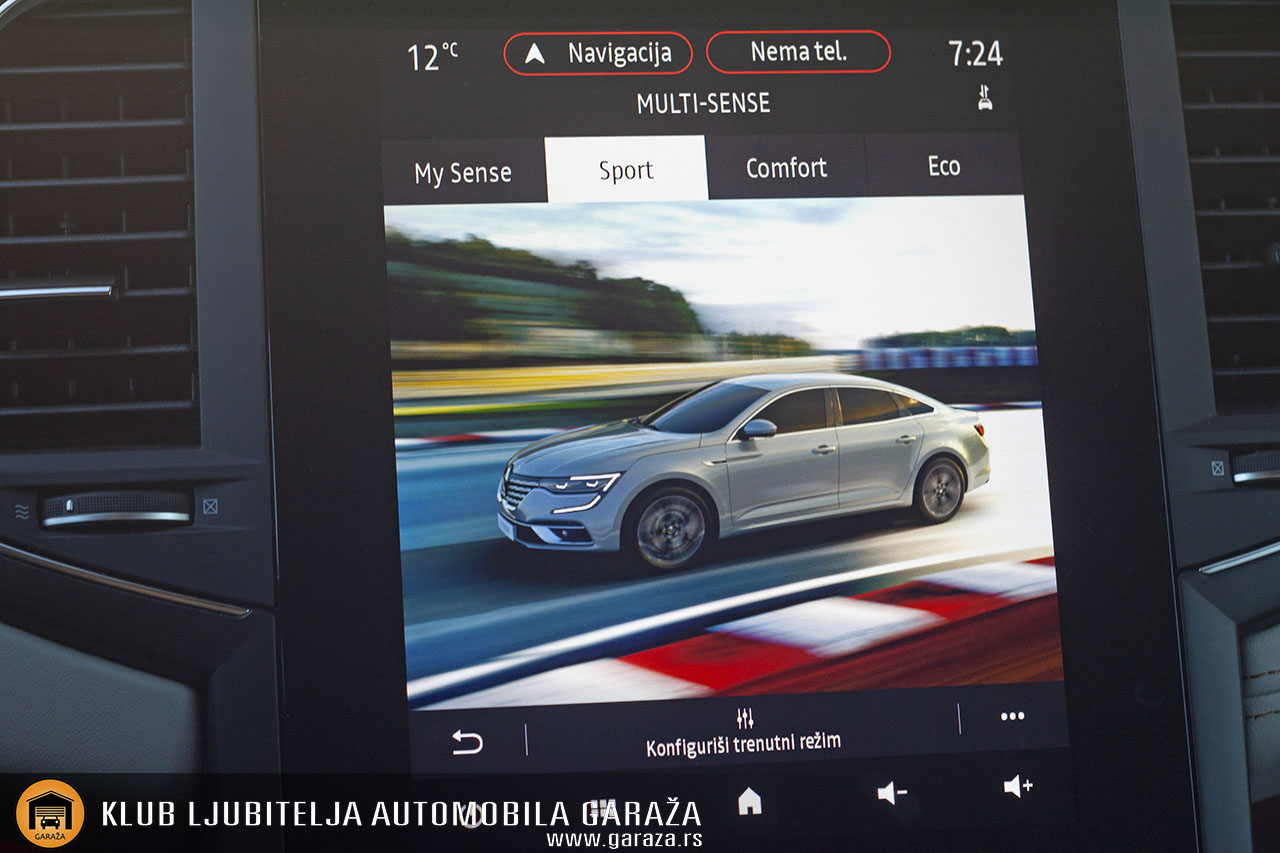Tap the car connectivity status icon

click(x=985, y=97)
